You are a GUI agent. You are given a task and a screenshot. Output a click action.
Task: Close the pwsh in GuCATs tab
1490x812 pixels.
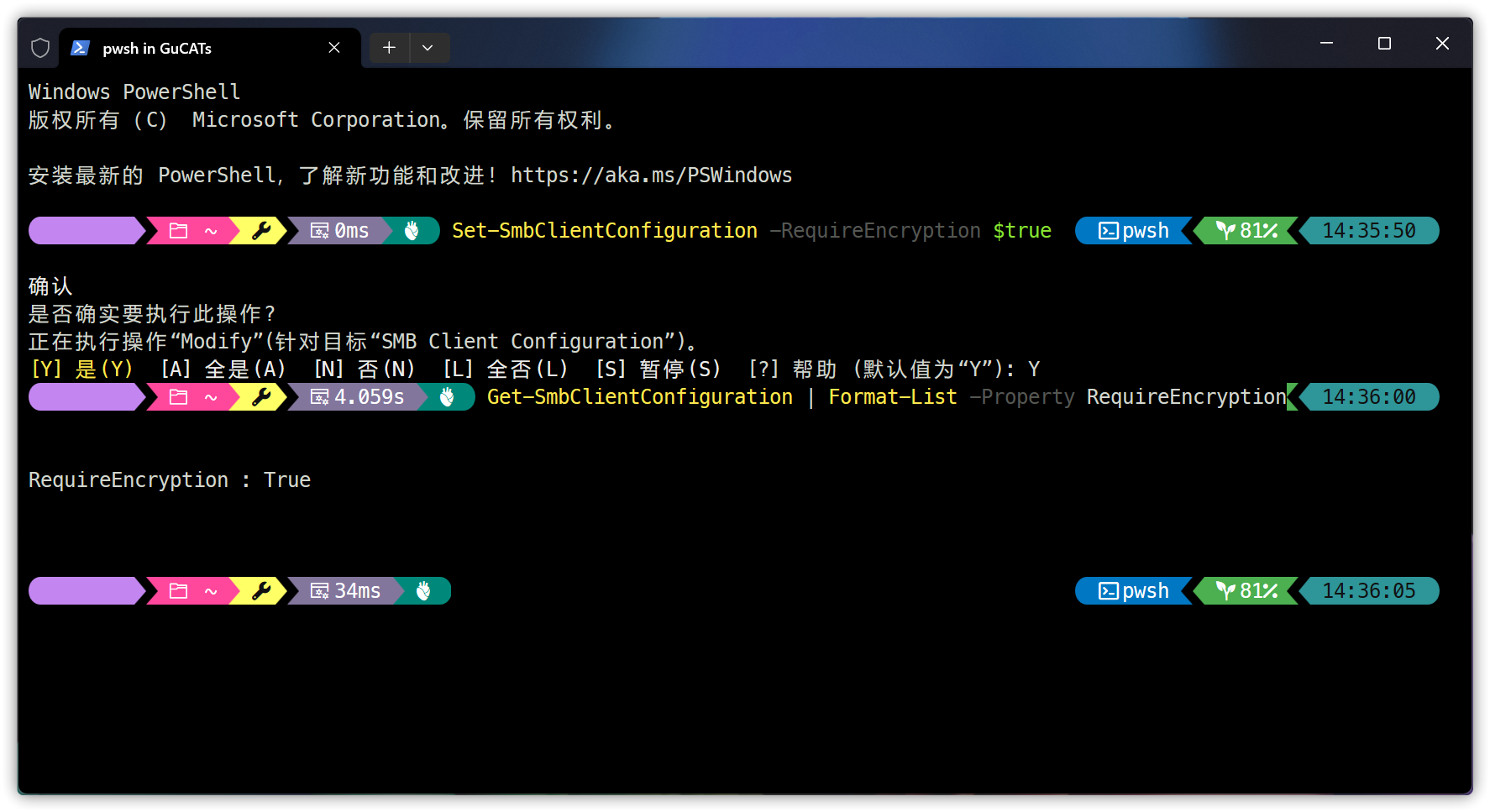point(333,48)
